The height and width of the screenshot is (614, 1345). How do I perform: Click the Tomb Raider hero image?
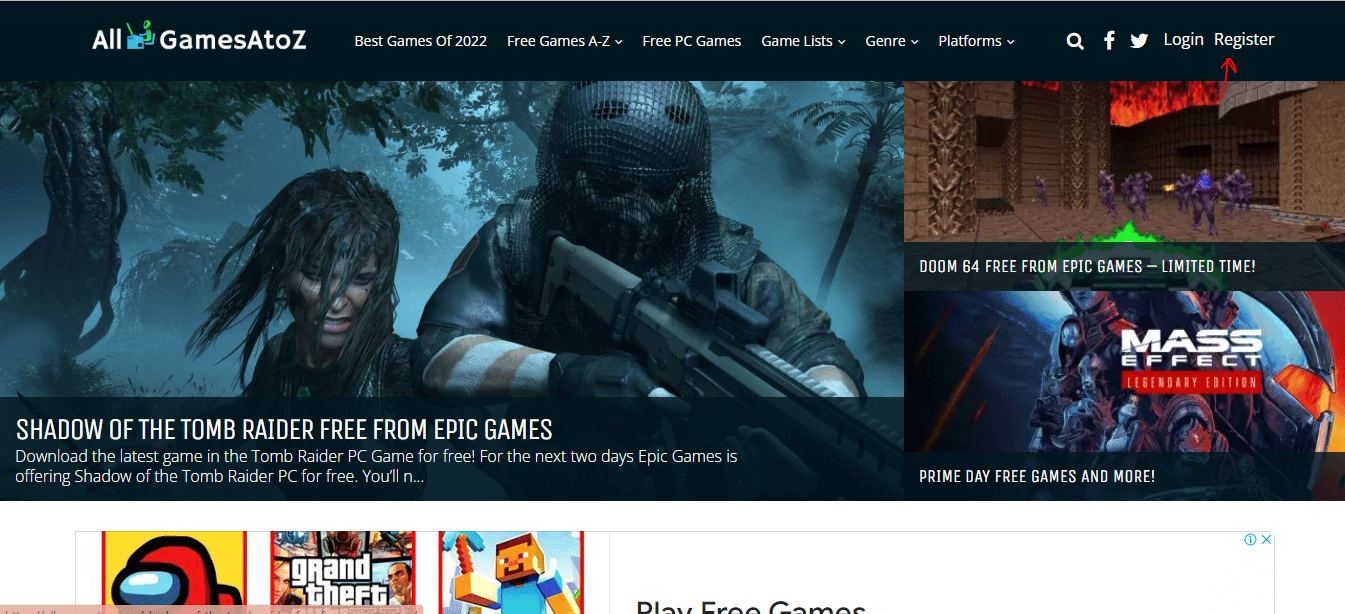452,239
